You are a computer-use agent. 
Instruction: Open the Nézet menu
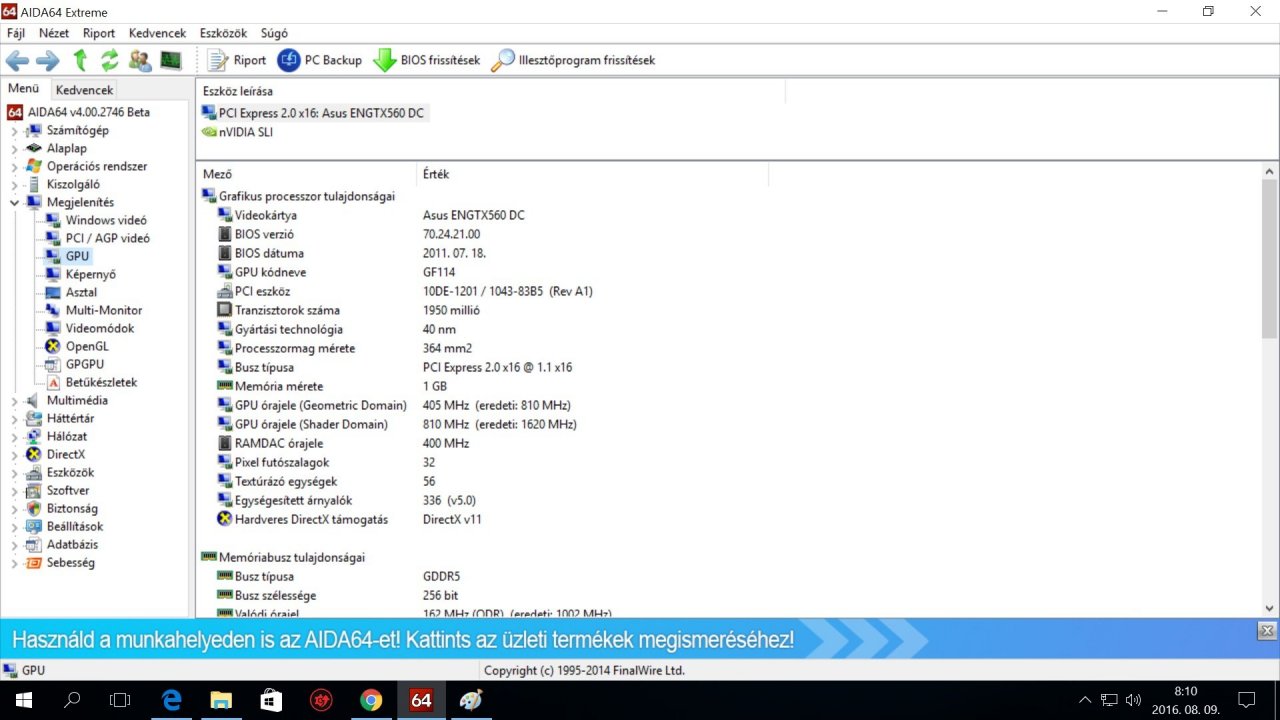coord(54,33)
